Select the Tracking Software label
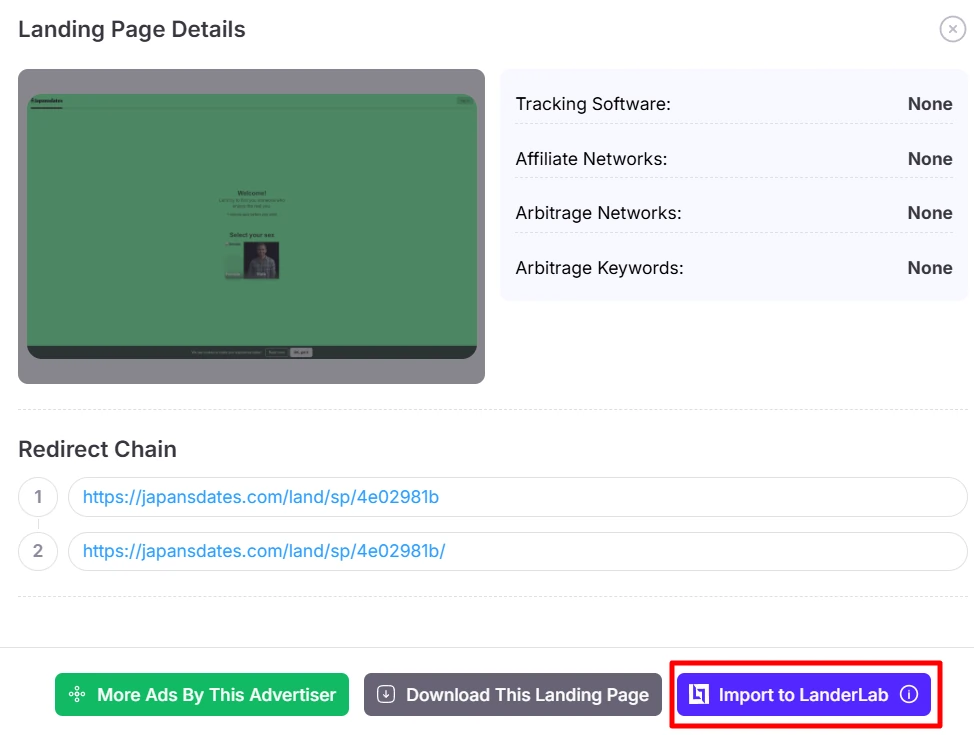Viewport: 974px width, 735px height. pos(593,104)
